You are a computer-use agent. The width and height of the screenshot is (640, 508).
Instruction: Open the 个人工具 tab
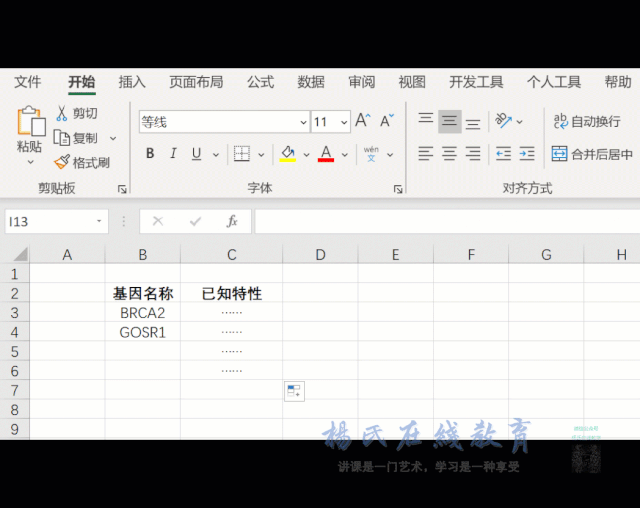click(x=554, y=82)
